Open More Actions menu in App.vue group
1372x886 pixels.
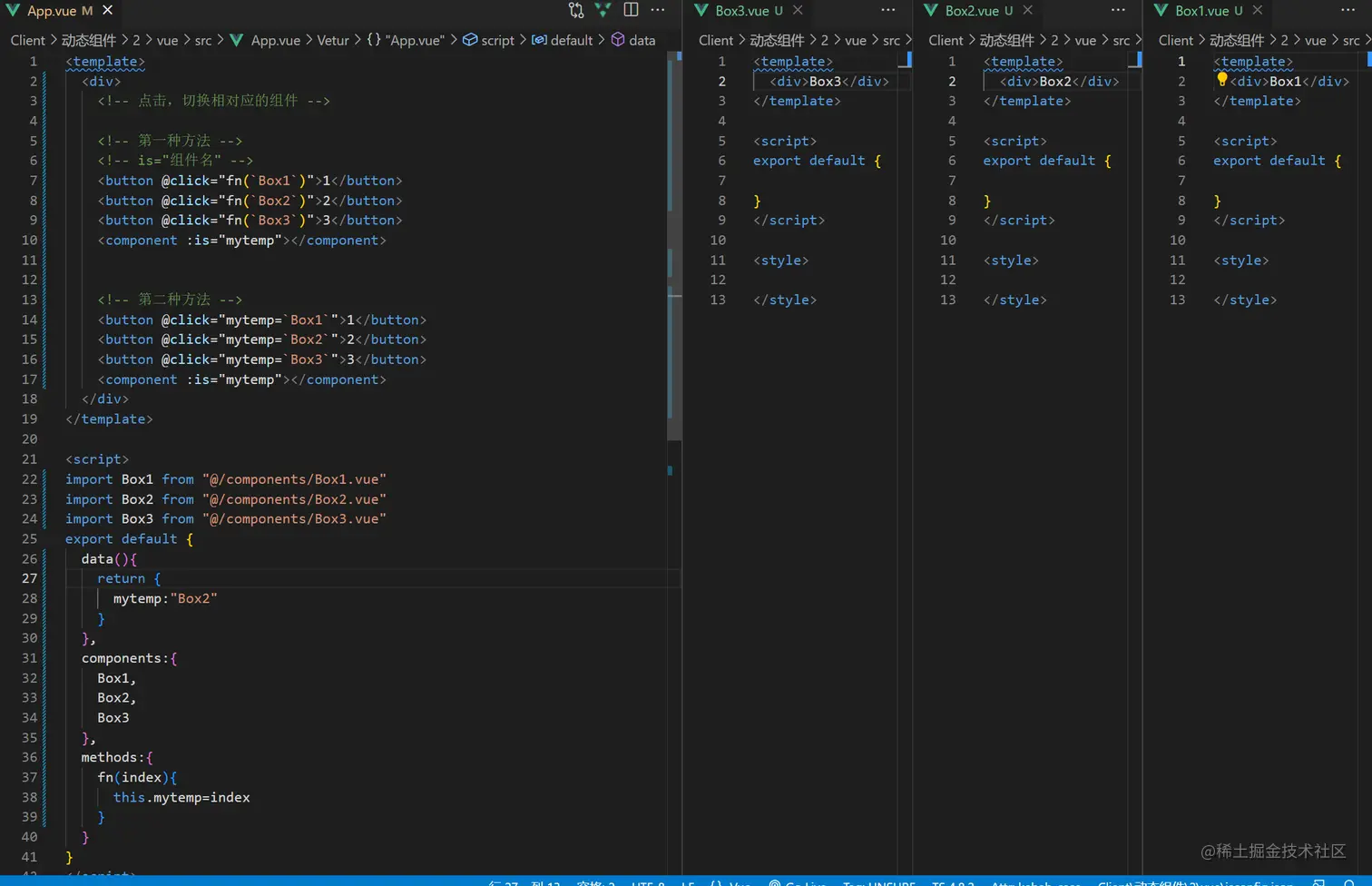658,10
